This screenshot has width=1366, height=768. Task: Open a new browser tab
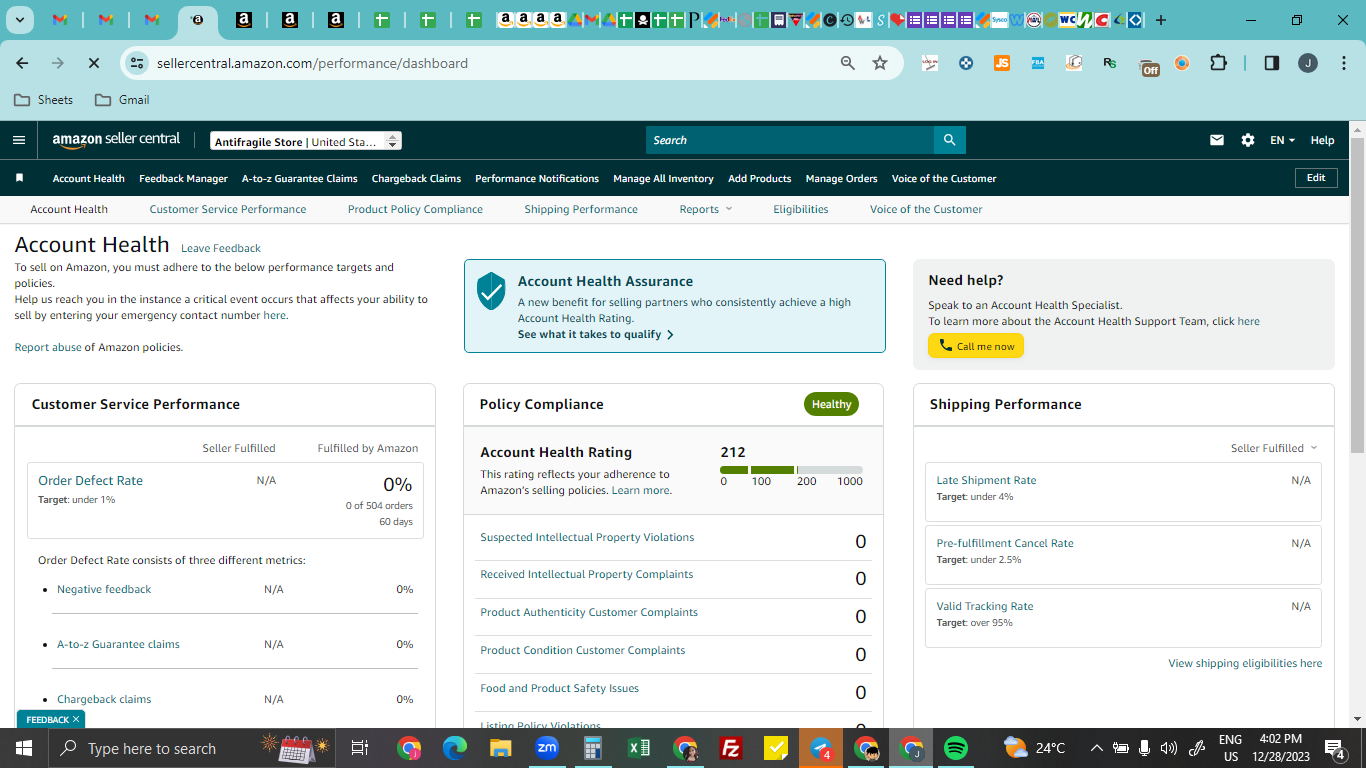(x=1161, y=20)
